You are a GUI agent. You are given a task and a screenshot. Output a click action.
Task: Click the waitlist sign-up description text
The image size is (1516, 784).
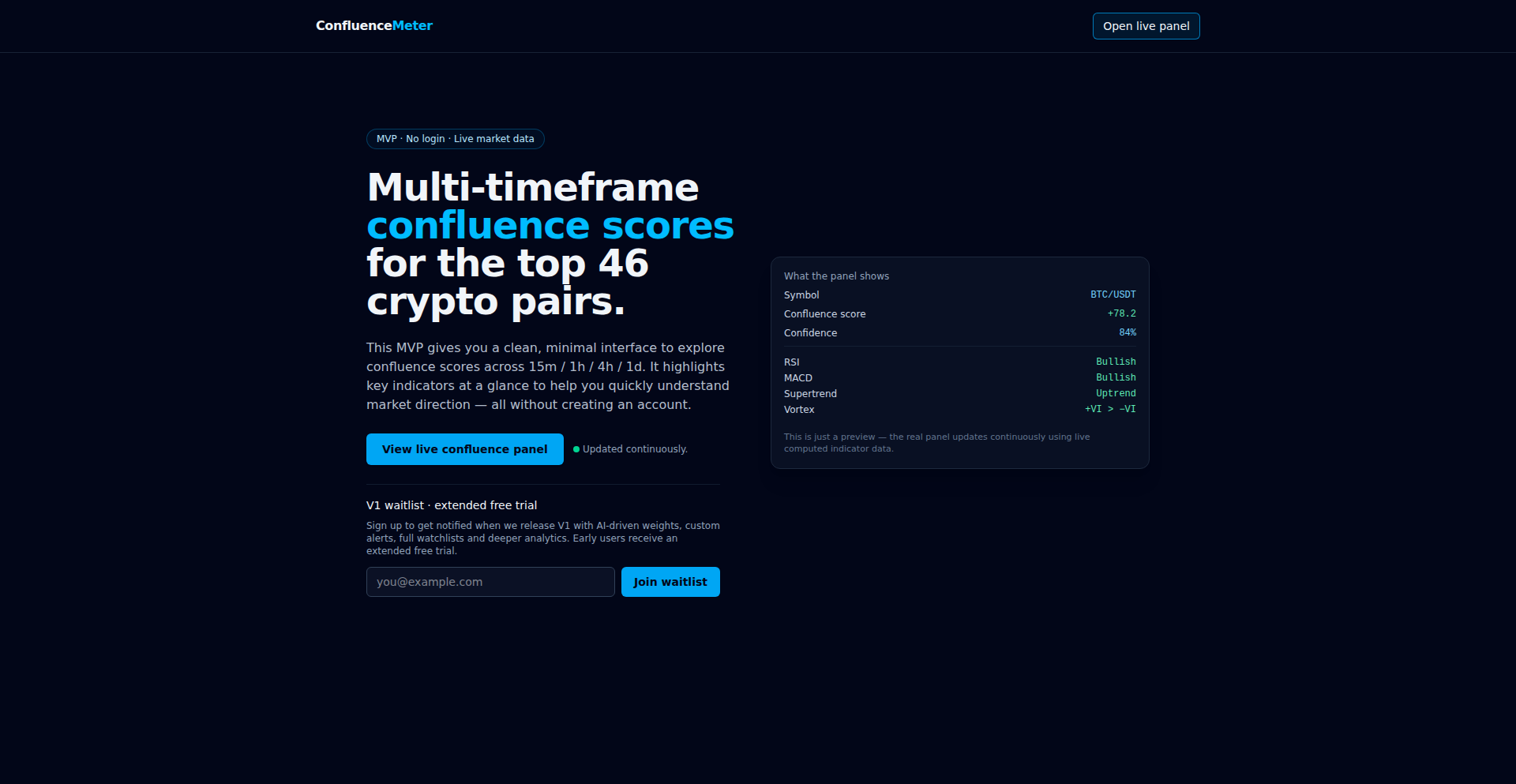pos(542,538)
